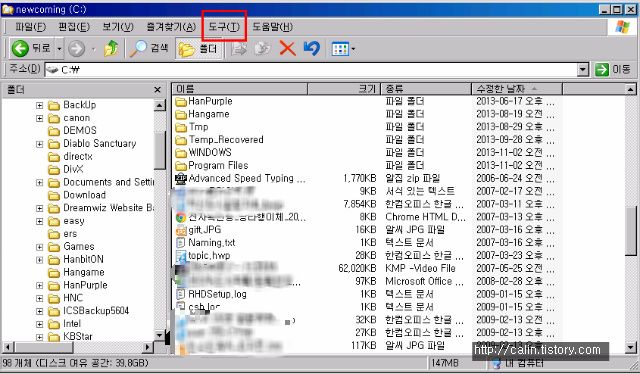Click the Copy To toolbar icon
The image size is (640, 374).
click(262, 49)
